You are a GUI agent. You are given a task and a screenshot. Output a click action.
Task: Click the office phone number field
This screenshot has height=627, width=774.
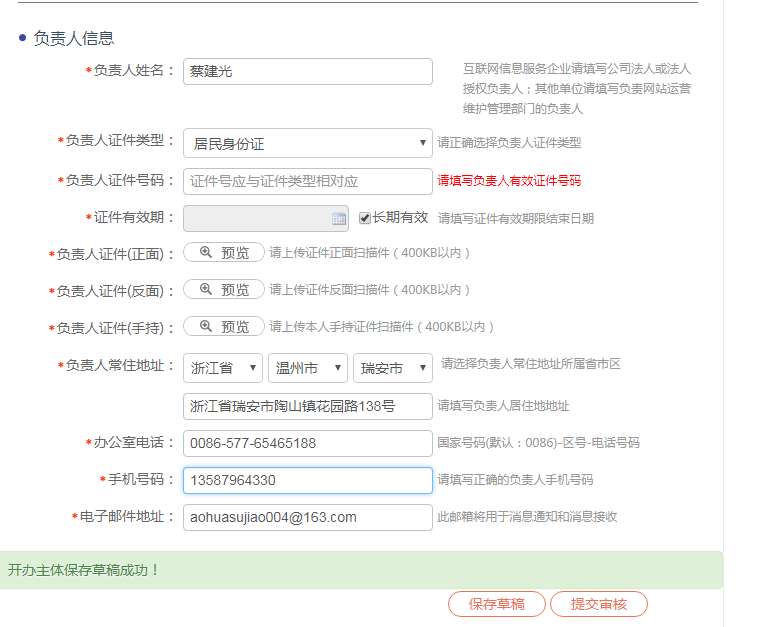click(307, 443)
